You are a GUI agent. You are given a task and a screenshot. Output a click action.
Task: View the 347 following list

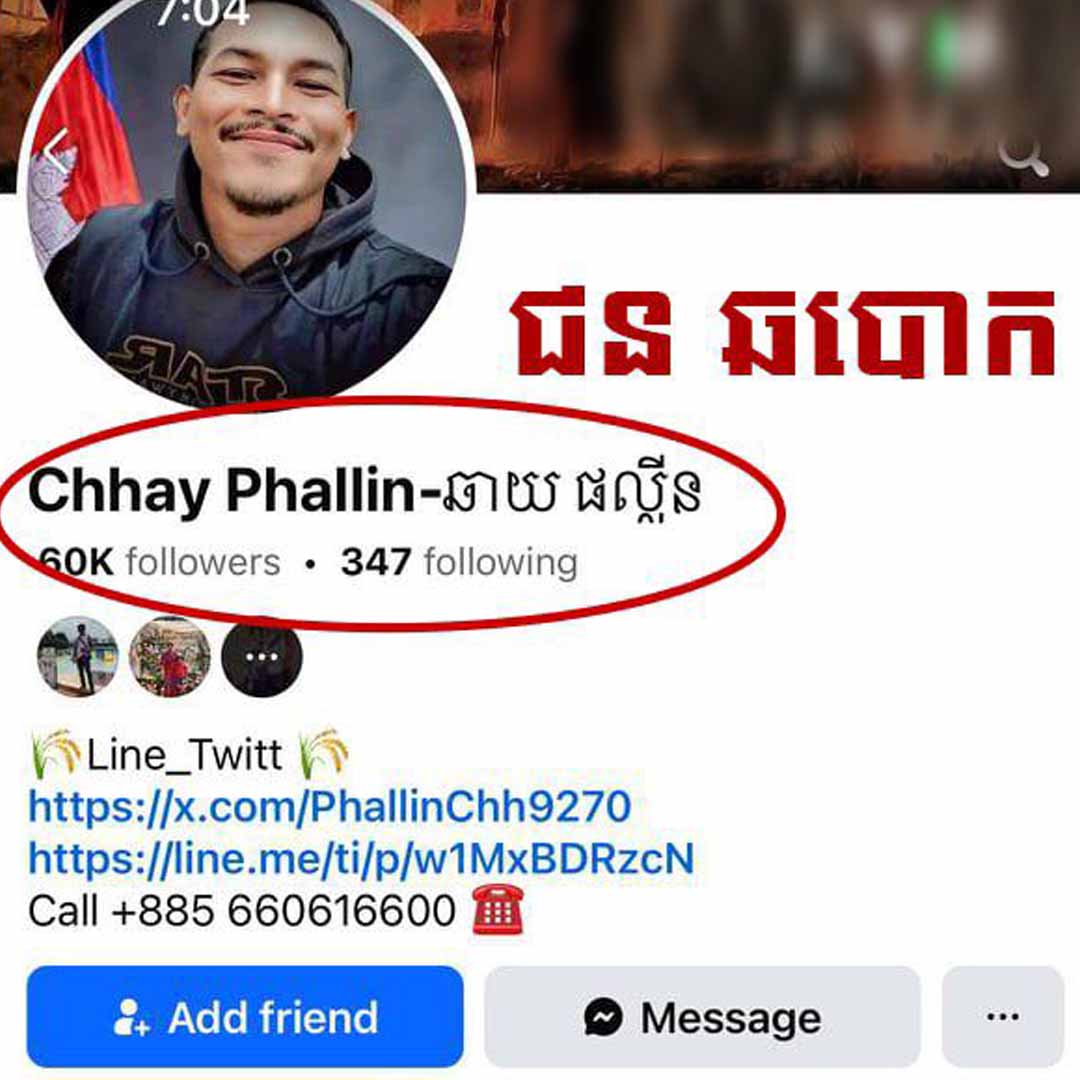459,562
